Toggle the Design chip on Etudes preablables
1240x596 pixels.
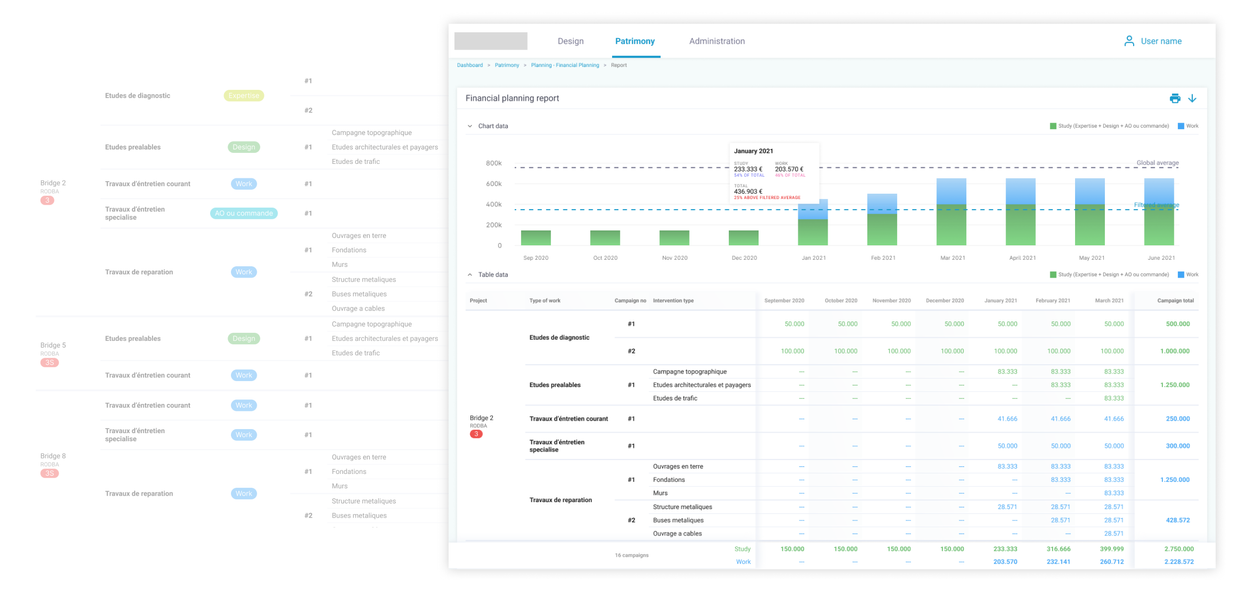click(x=243, y=146)
